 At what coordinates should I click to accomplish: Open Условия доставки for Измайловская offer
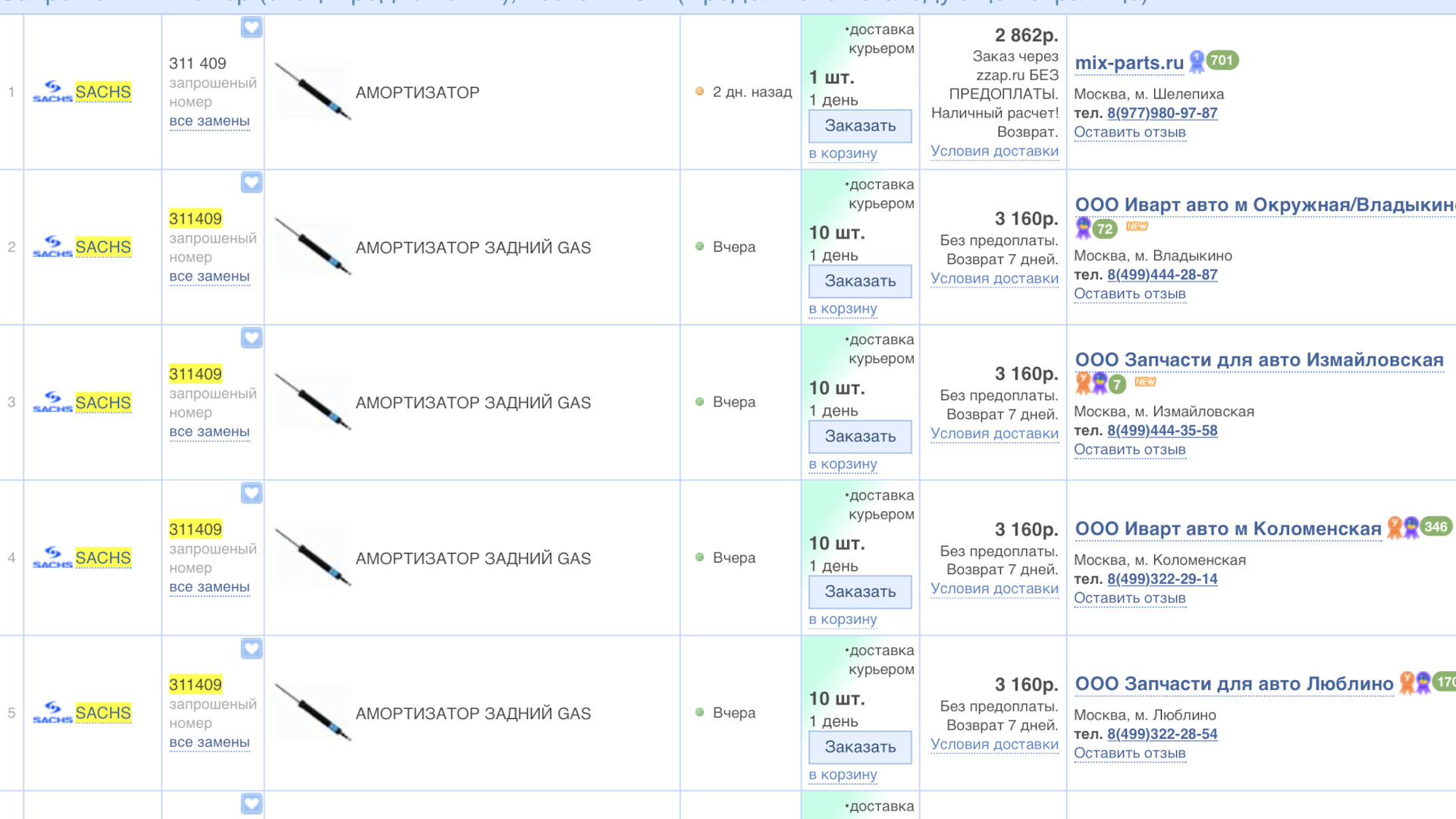pyautogui.click(x=994, y=434)
